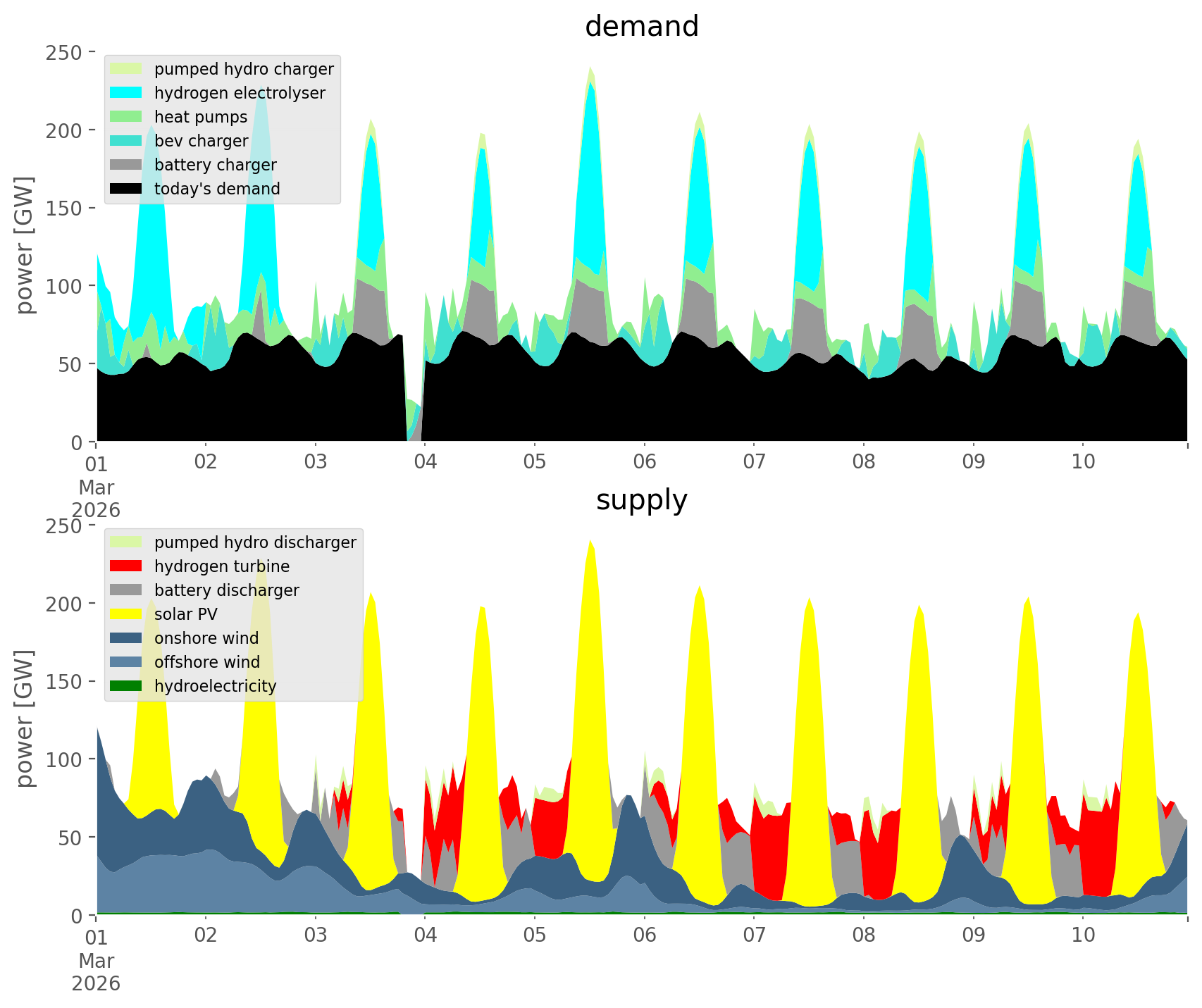Click the pumped hydro charger legend swatch
The height and width of the screenshot is (1008, 1202).
[x=127, y=69]
